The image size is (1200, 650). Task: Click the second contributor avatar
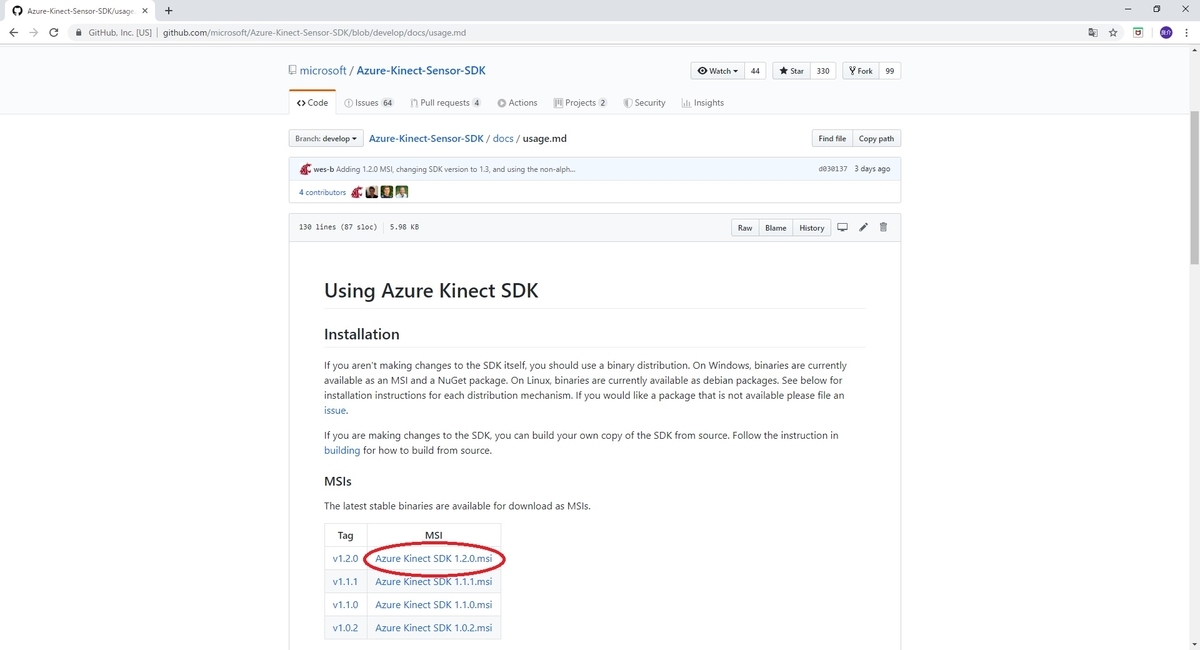(x=372, y=192)
